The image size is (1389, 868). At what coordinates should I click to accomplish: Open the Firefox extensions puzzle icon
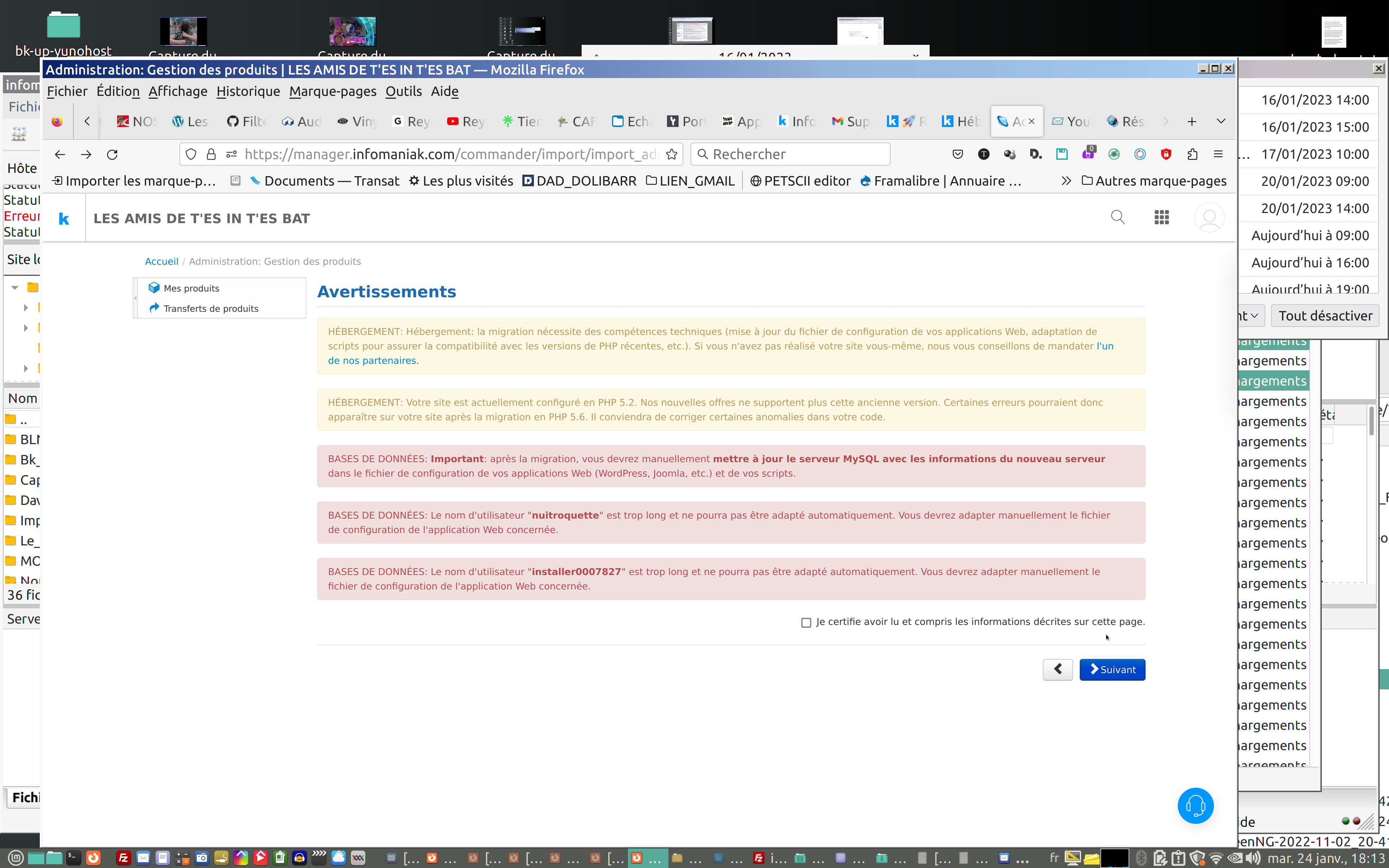coord(1192,154)
